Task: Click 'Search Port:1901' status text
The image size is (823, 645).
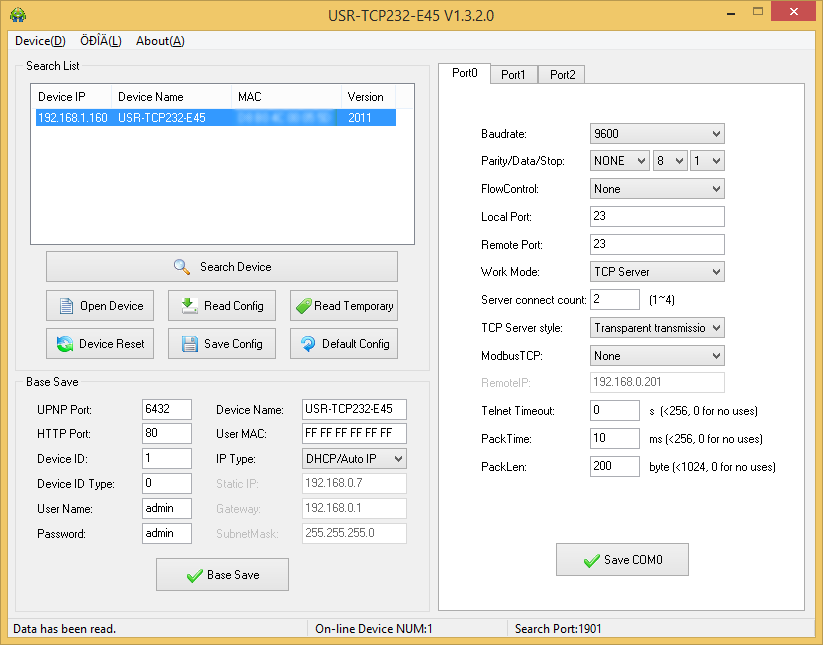Action: [558, 629]
